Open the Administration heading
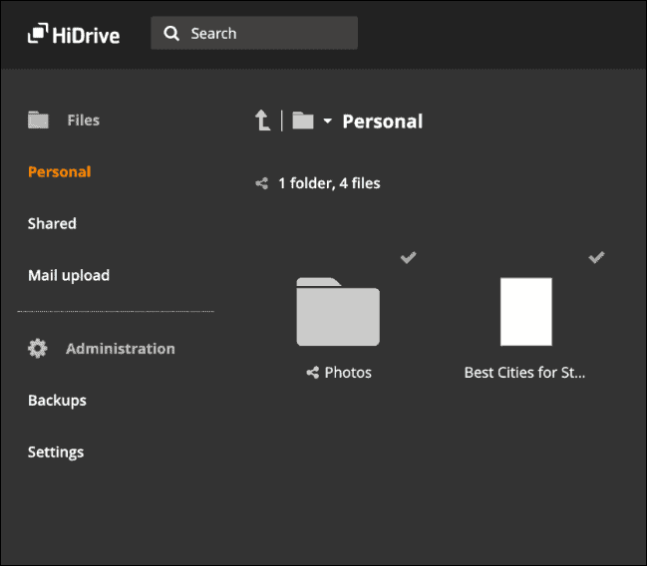 click(120, 349)
